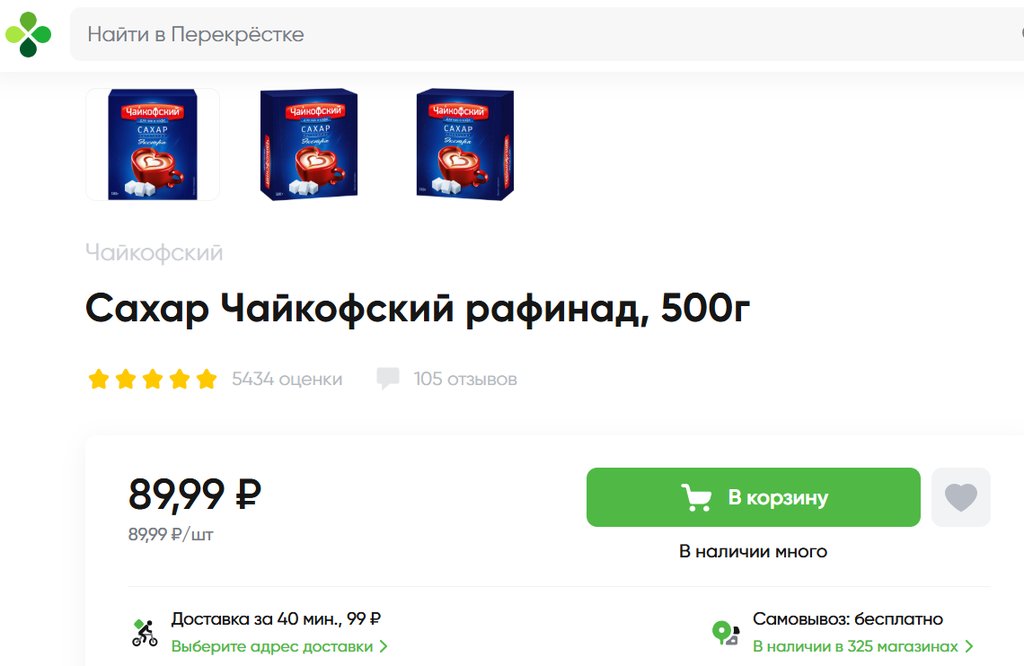1024x666 pixels.
Task: Toggle the heart favorite button
Action: [x=961, y=498]
